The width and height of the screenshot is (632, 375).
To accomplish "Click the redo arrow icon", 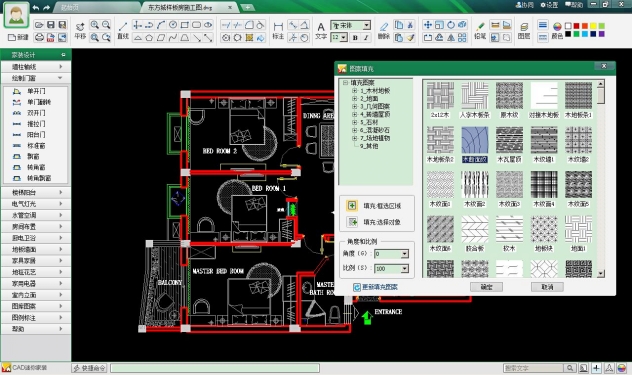I will (47, 8).
